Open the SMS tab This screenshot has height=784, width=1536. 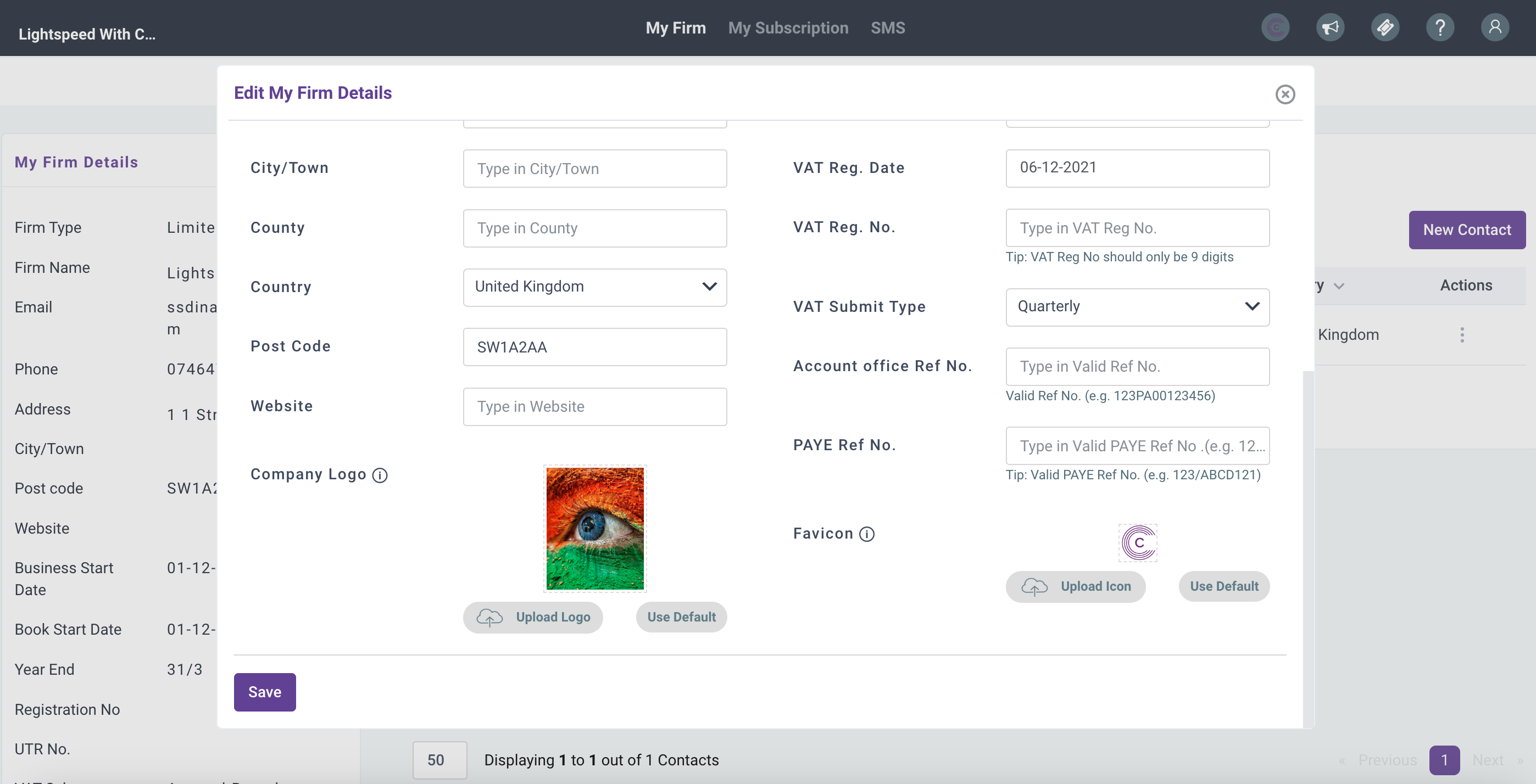click(887, 28)
